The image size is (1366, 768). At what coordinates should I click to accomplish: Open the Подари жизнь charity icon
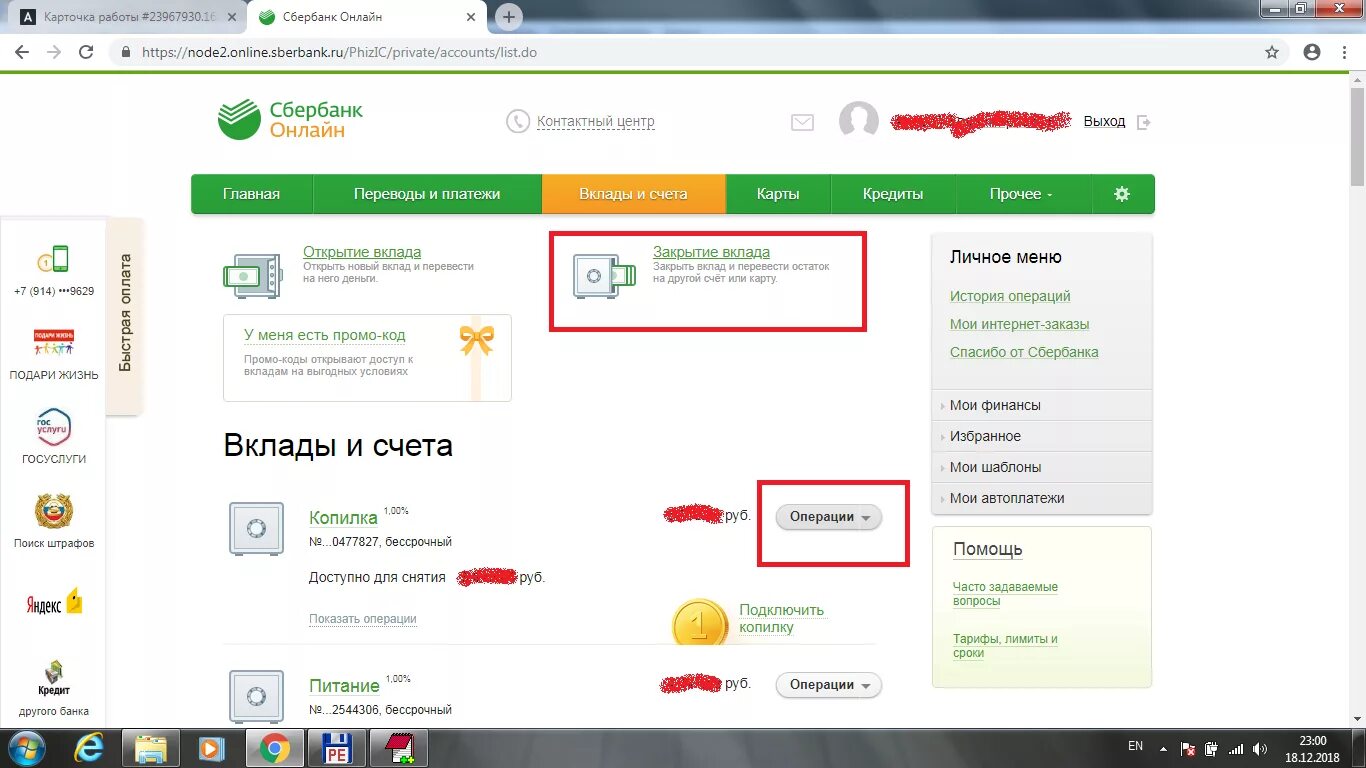pyautogui.click(x=54, y=343)
